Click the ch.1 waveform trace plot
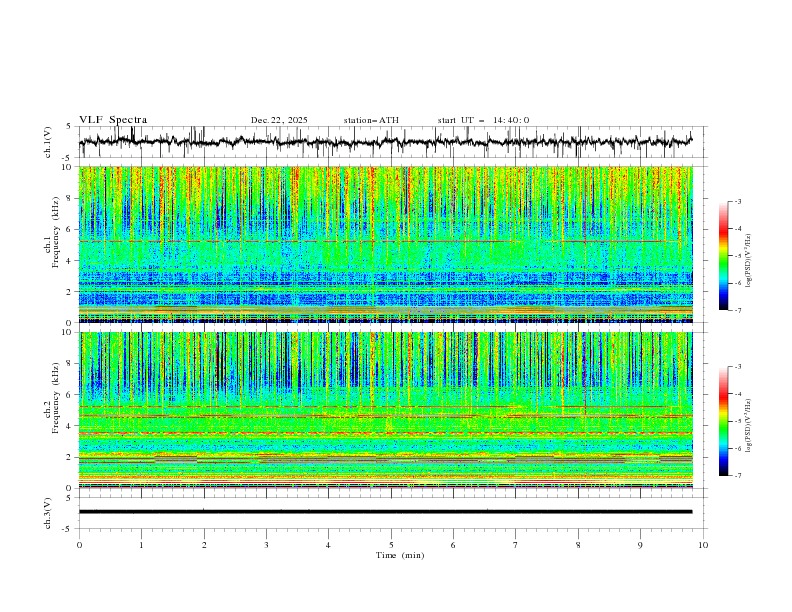This screenshot has width=792, height=612. 385,142
